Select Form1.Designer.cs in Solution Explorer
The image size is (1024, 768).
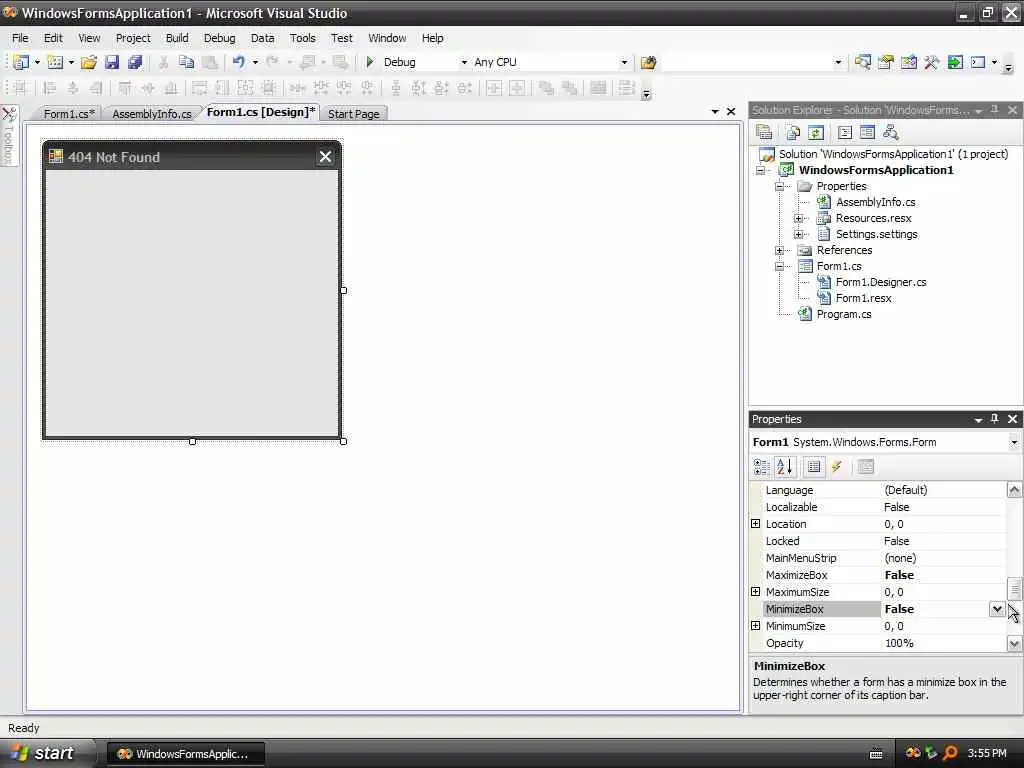881,282
